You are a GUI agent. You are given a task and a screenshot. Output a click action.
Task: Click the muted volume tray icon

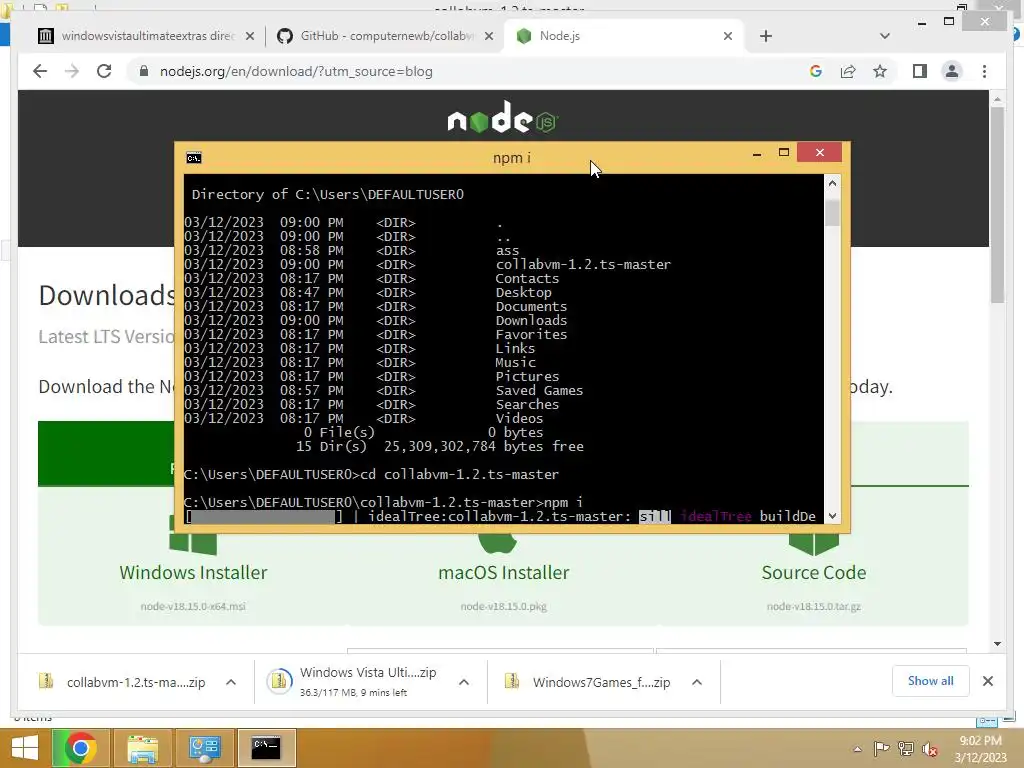click(x=929, y=749)
